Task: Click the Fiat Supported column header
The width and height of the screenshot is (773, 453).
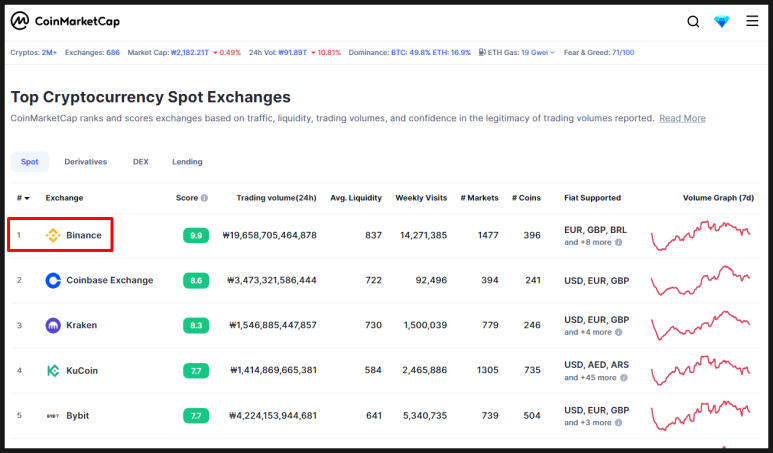Action: tap(592, 198)
